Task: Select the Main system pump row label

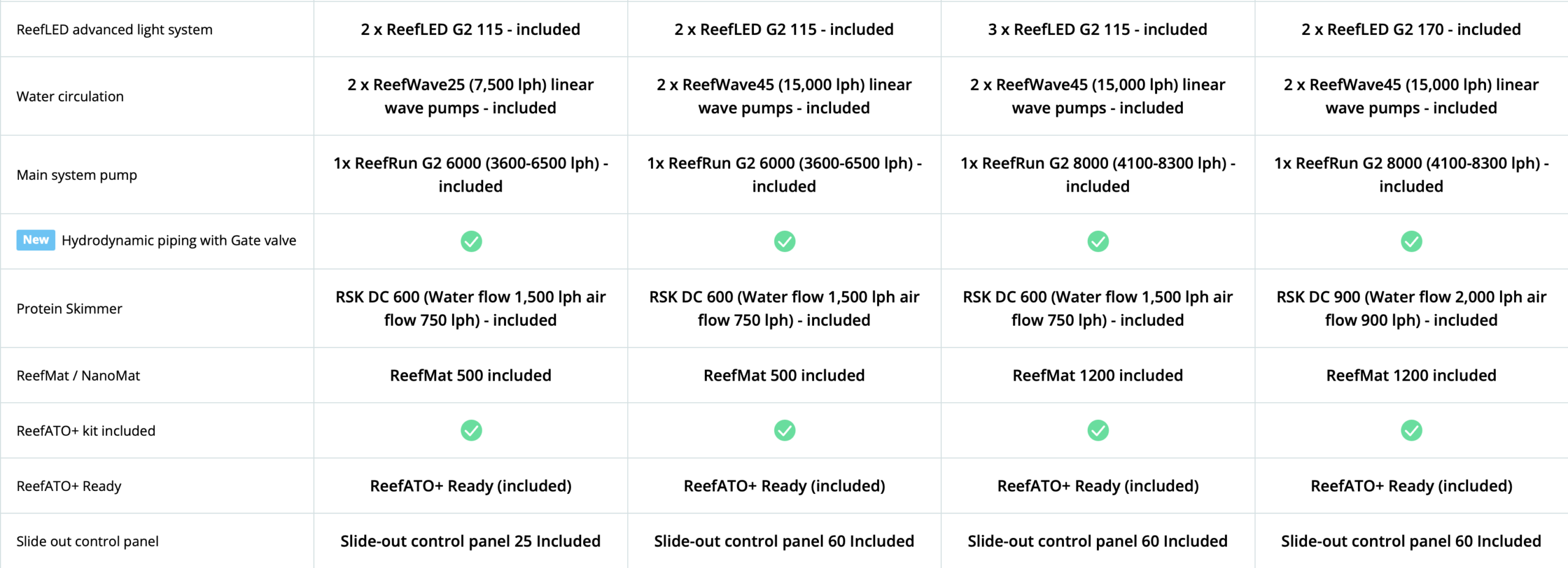Action: click(77, 175)
